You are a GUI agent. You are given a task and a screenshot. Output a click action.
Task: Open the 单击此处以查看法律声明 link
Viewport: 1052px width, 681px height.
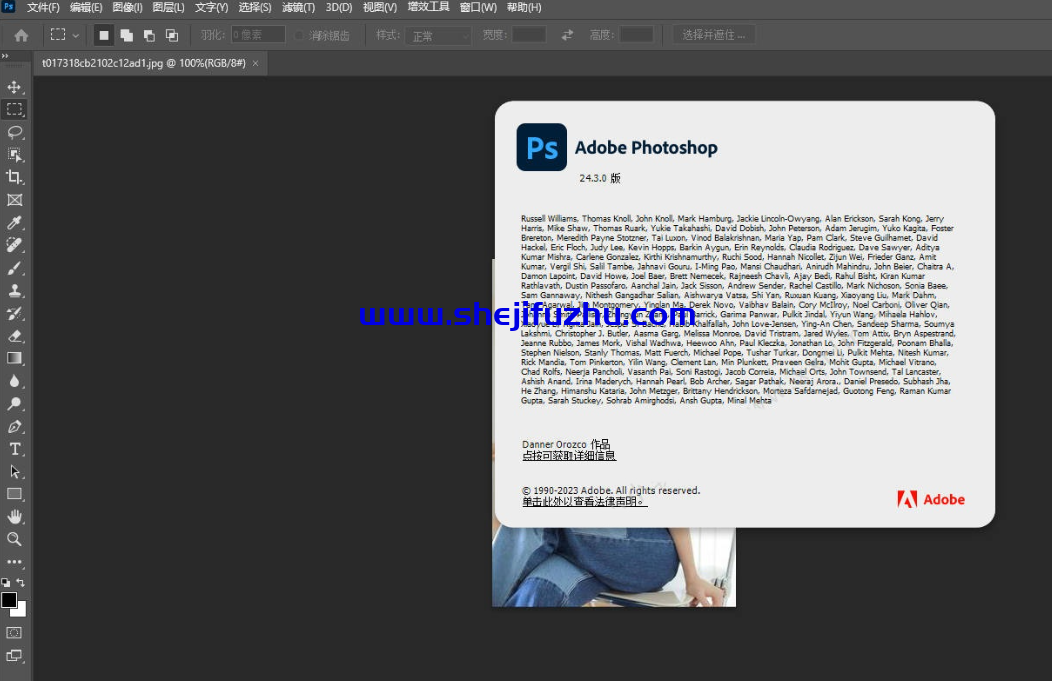[584, 502]
